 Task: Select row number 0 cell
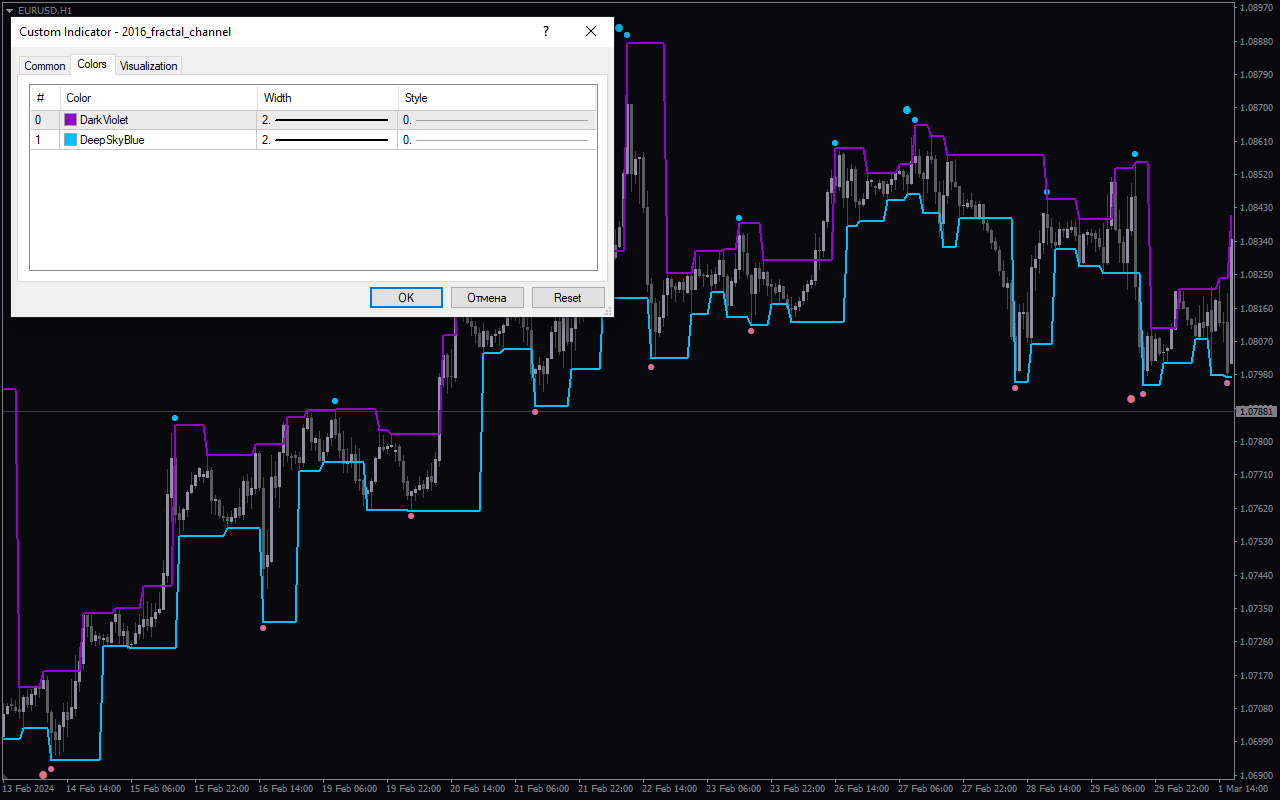coord(45,120)
